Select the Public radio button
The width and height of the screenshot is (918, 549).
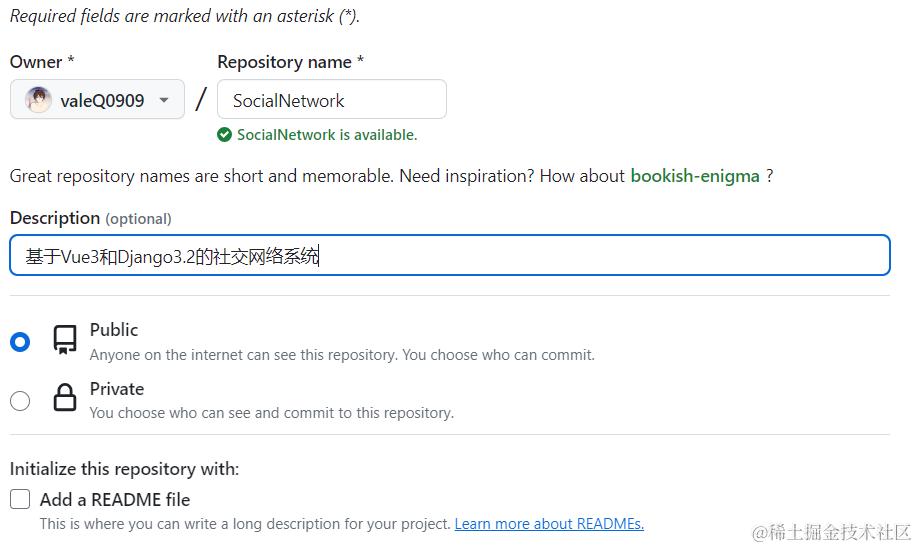point(20,342)
